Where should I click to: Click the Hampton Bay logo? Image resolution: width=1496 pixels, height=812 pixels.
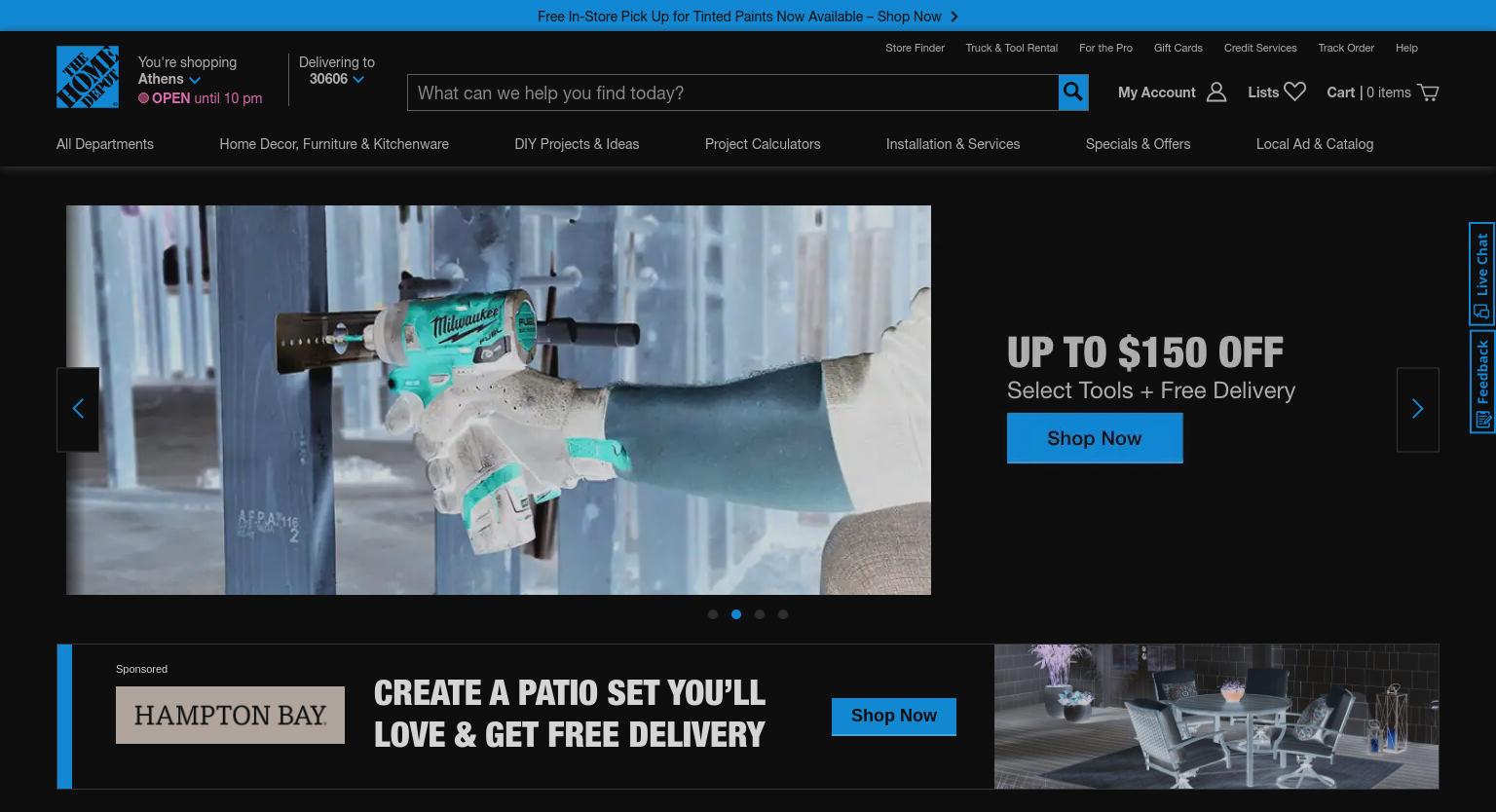click(230, 716)
